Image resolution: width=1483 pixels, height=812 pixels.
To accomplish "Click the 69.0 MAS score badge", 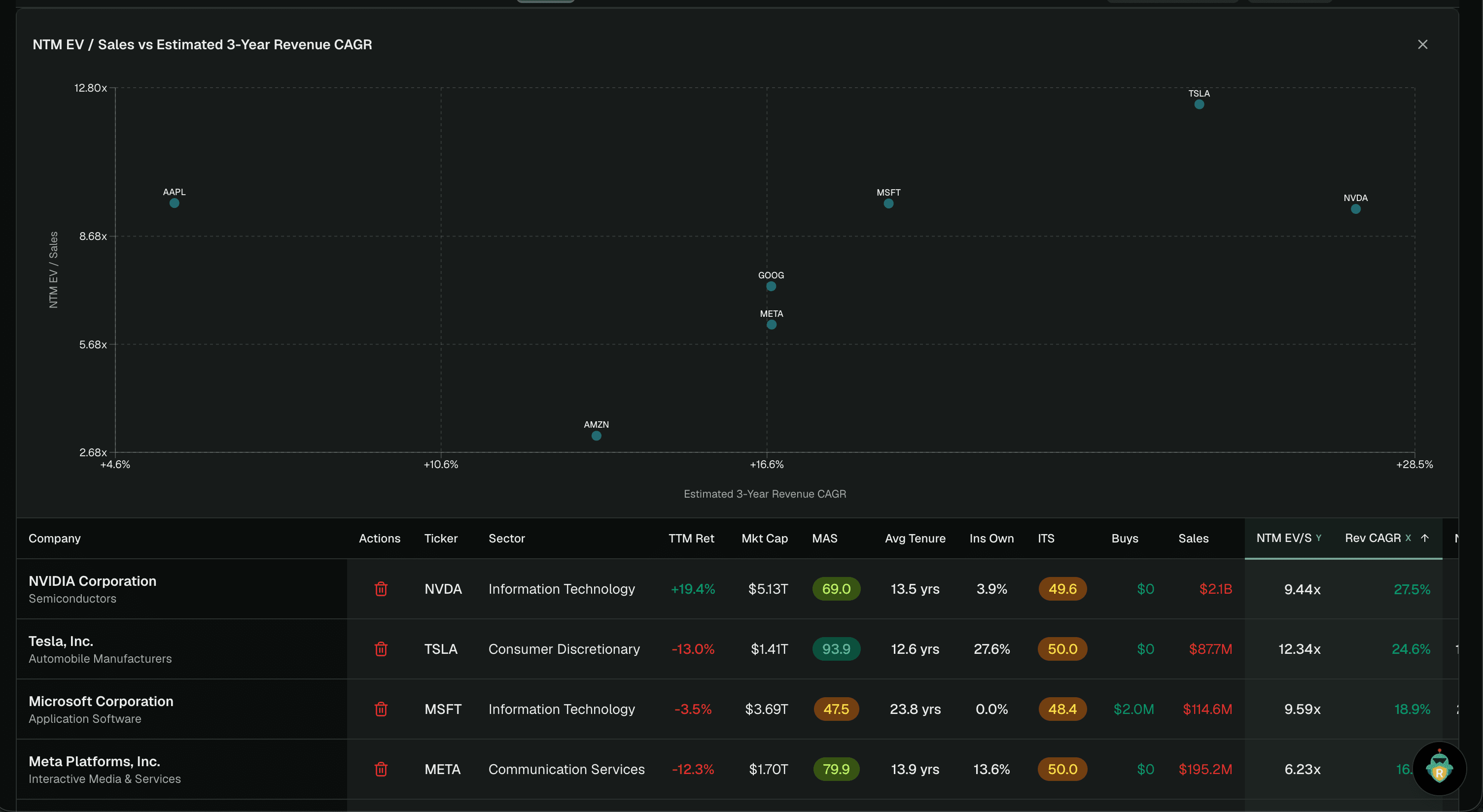I will pyautogui.click(x=836, y=589).
